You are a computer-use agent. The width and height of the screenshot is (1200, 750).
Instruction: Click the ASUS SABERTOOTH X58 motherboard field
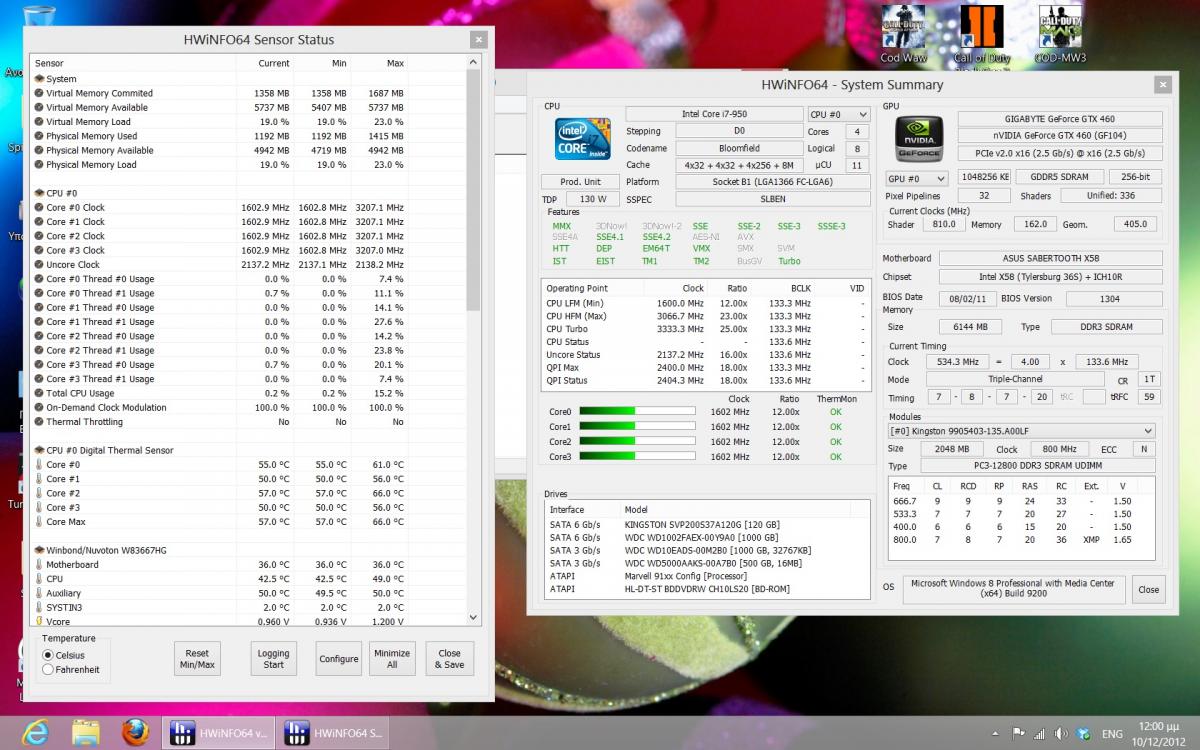(1050, 258)
